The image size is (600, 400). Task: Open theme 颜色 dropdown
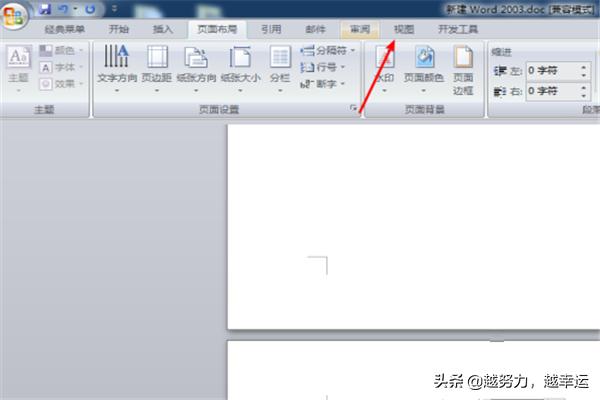tap(61, 50)
